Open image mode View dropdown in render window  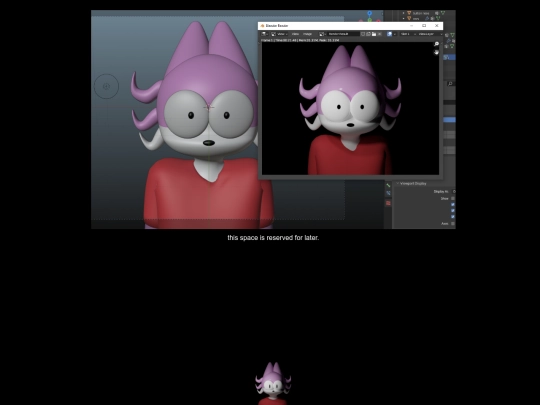click(x=279, y=34)
